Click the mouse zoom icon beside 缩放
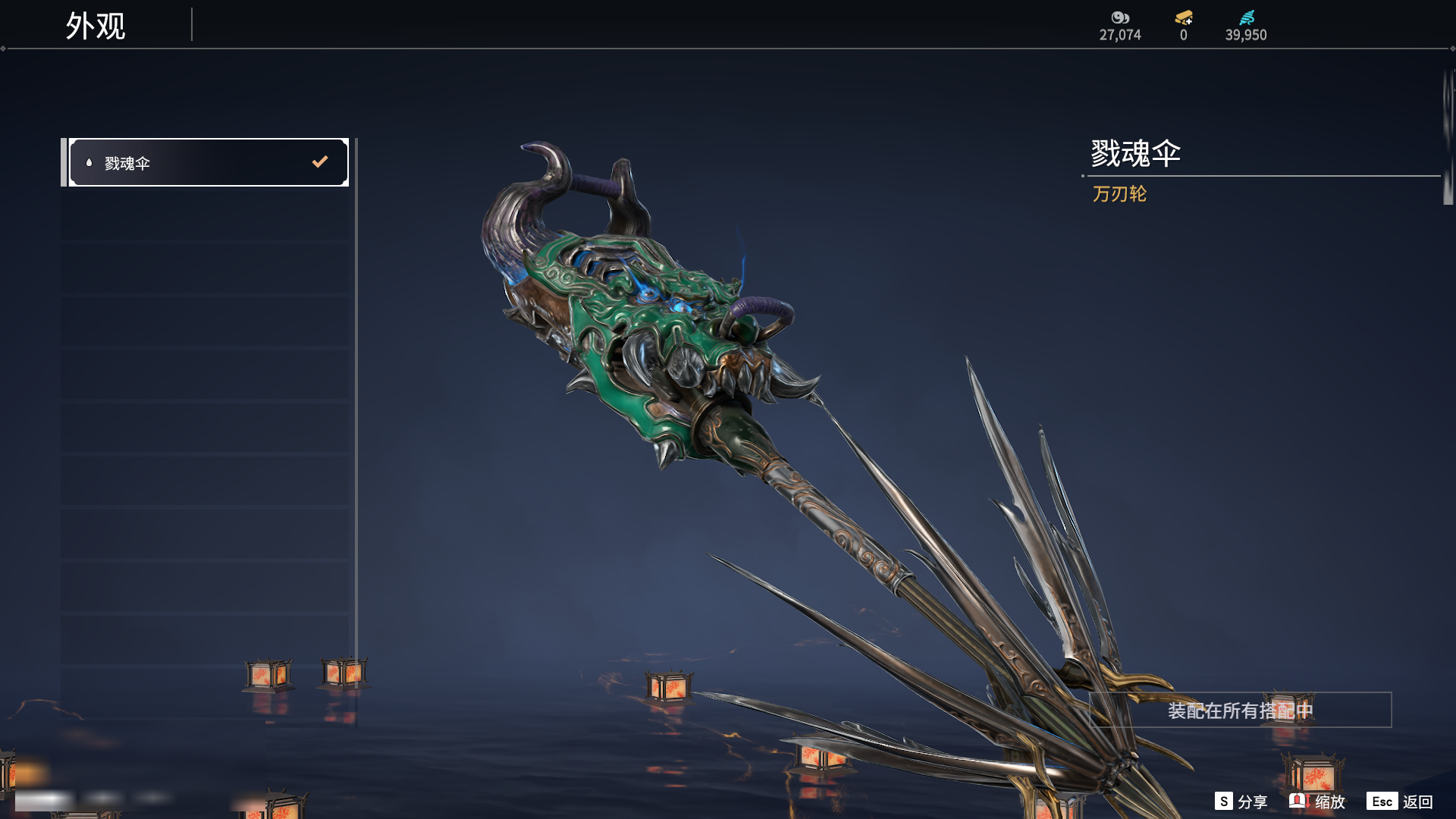 click(1298, 801)
